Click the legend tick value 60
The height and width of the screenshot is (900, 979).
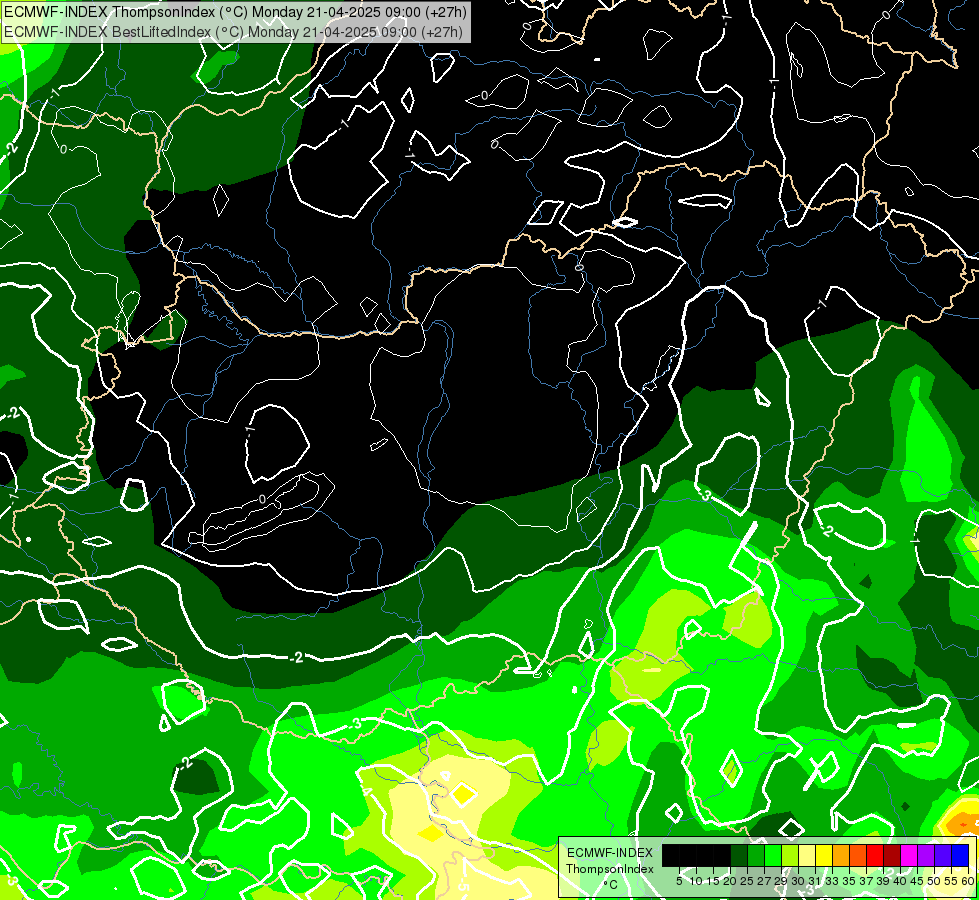968,881
